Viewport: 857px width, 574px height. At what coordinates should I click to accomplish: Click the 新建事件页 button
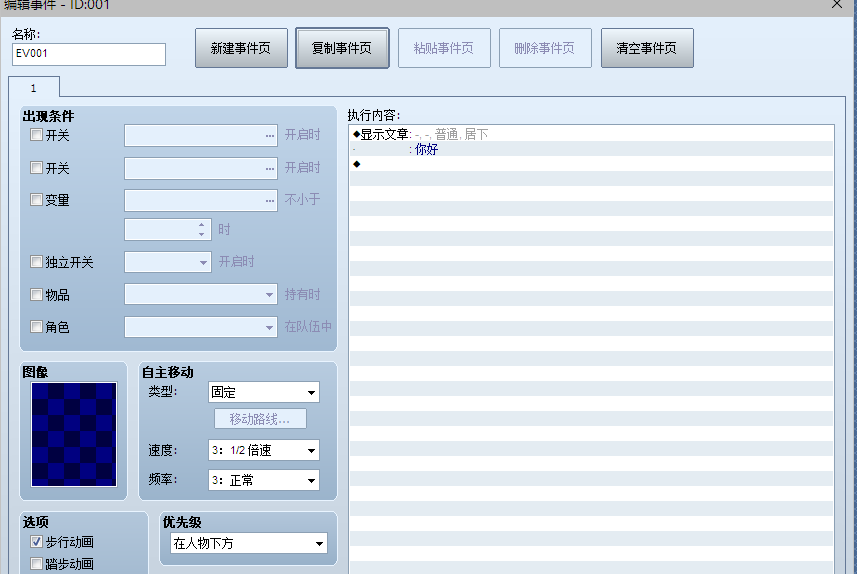click(241, 48)
